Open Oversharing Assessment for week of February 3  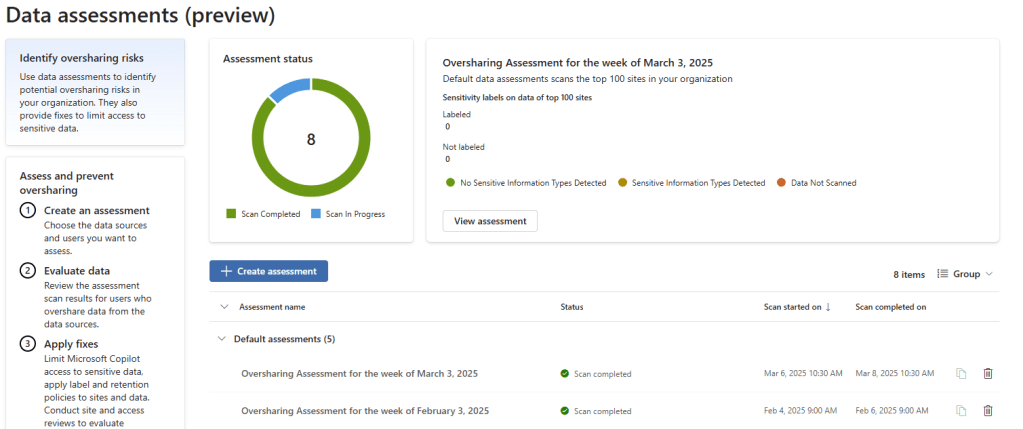[364, 411]
